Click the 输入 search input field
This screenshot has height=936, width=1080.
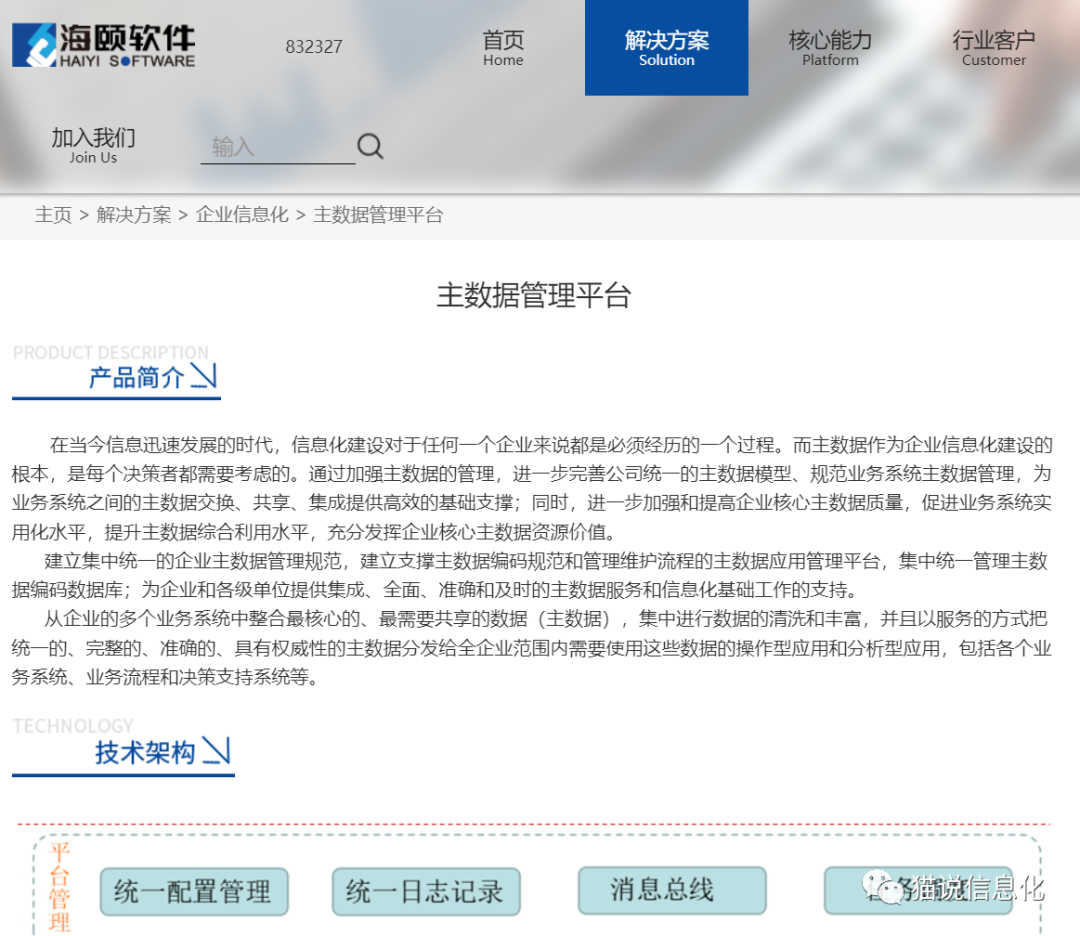coord(277,148)
